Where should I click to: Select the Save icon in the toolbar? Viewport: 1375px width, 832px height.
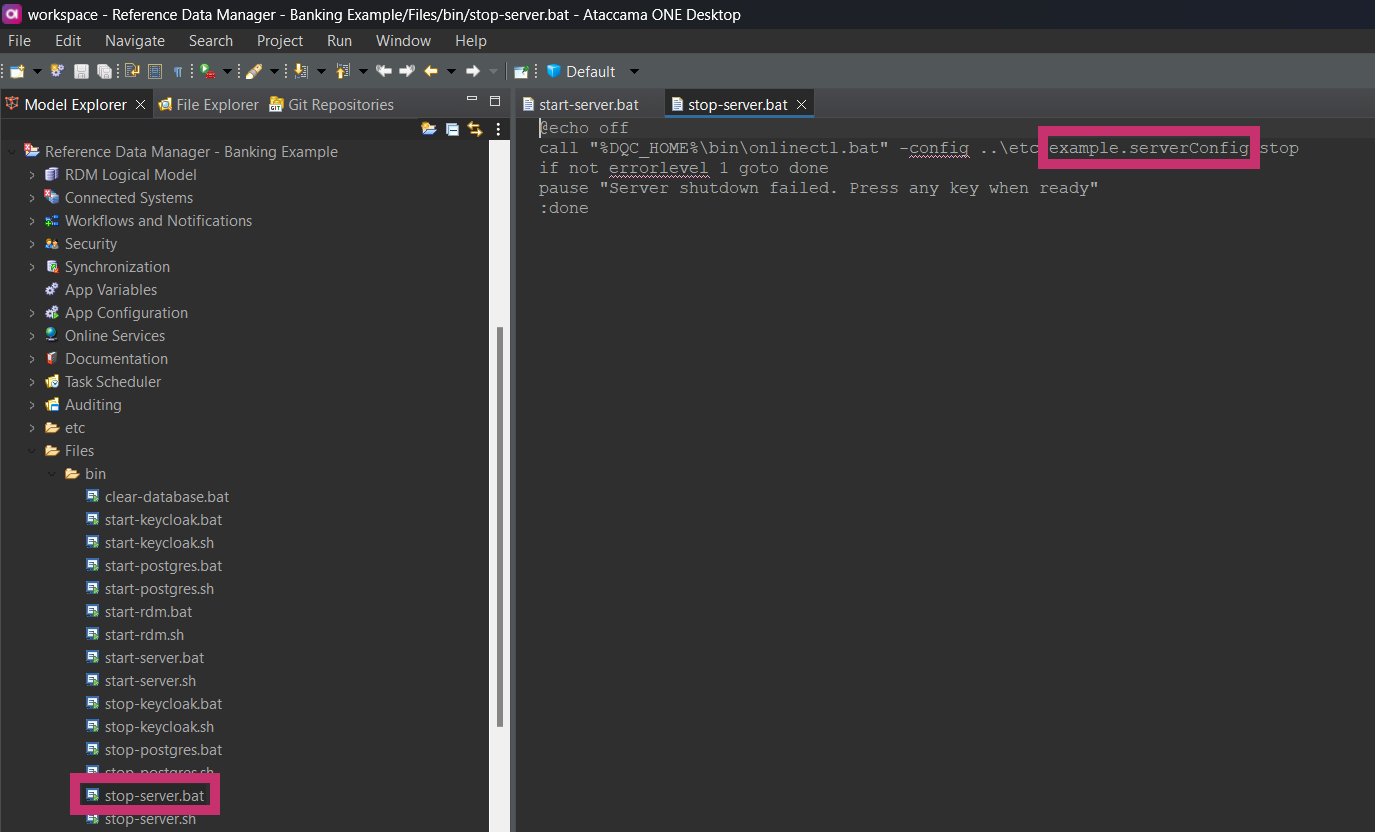(x=80, y=71)
